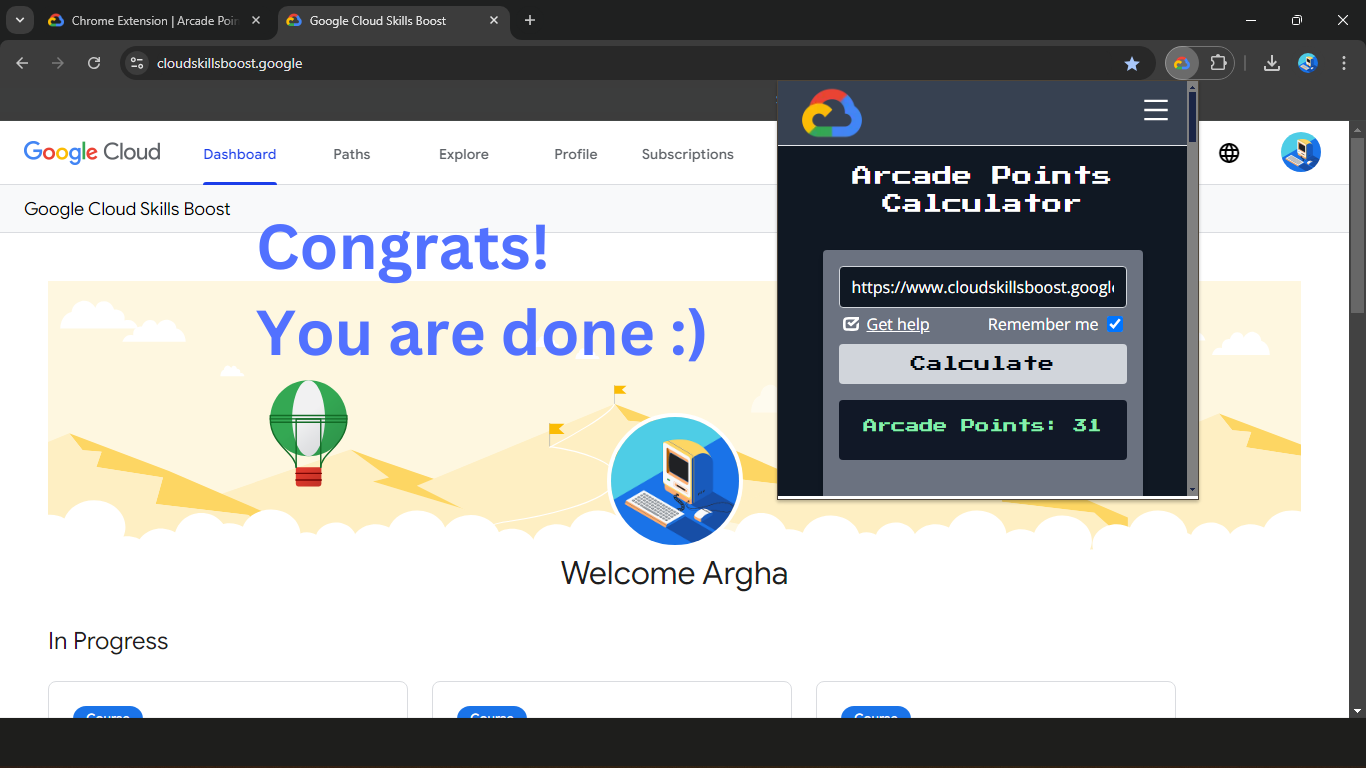Viewport: 1366px width, 768px height.
Task: Open a new browser tab
Action: [x=530, y=20]
